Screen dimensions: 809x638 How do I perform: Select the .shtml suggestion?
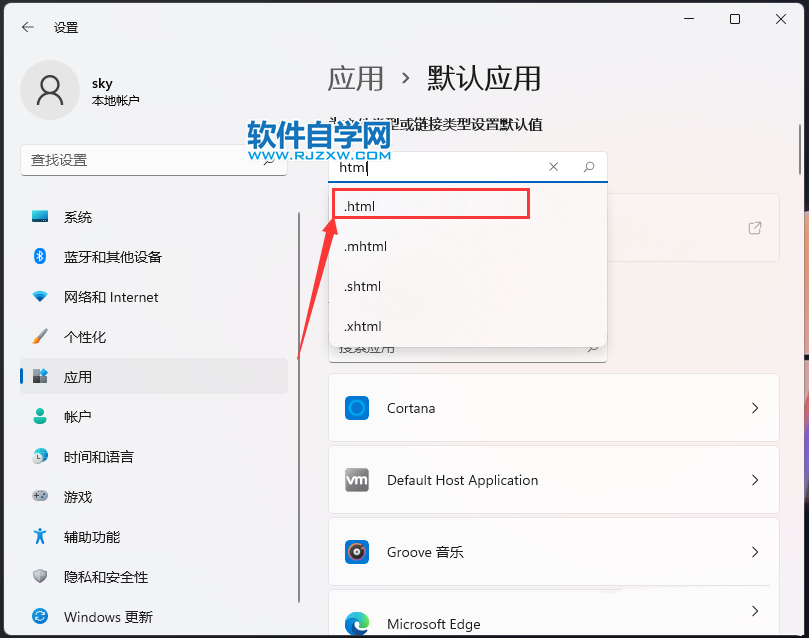point(467,286)
